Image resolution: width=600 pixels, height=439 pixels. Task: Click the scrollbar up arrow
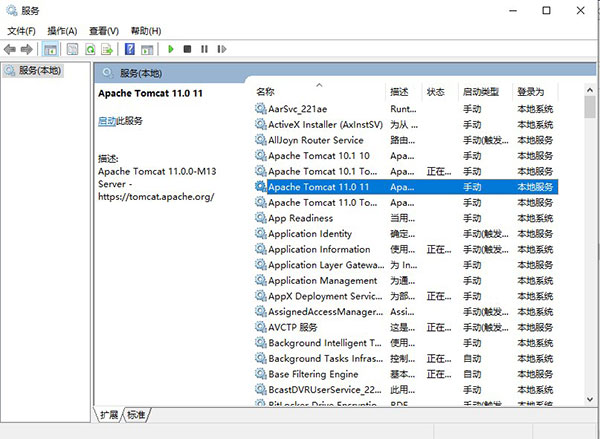pyautogui.click(x=590, y=90)
